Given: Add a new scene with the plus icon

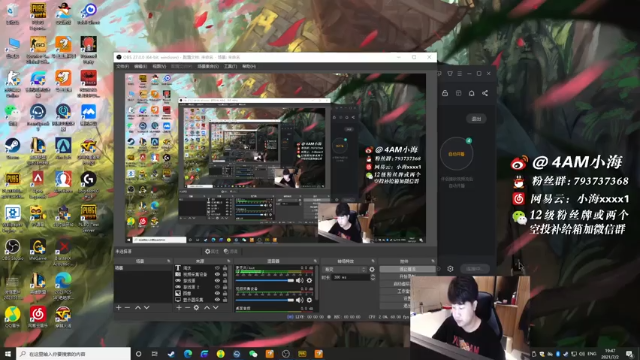Looking at the screenshot, I should 119,307.
